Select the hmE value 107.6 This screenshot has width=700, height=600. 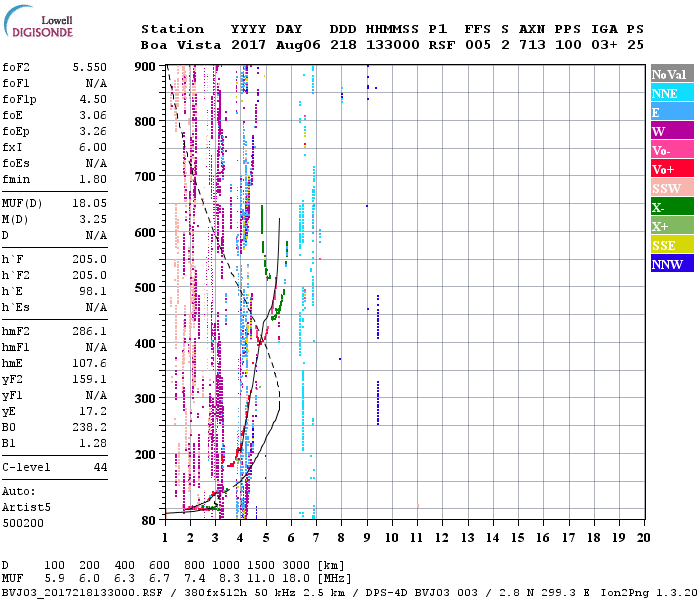pos(89,363)
